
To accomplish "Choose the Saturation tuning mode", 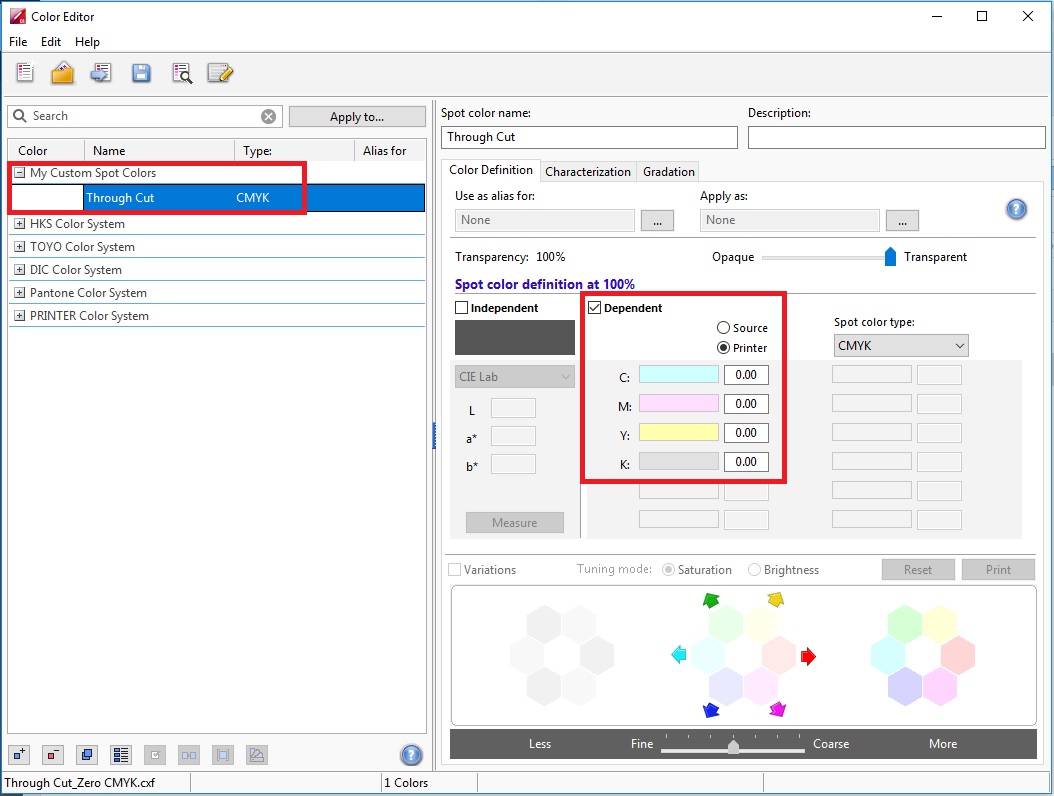I will 668,569.
